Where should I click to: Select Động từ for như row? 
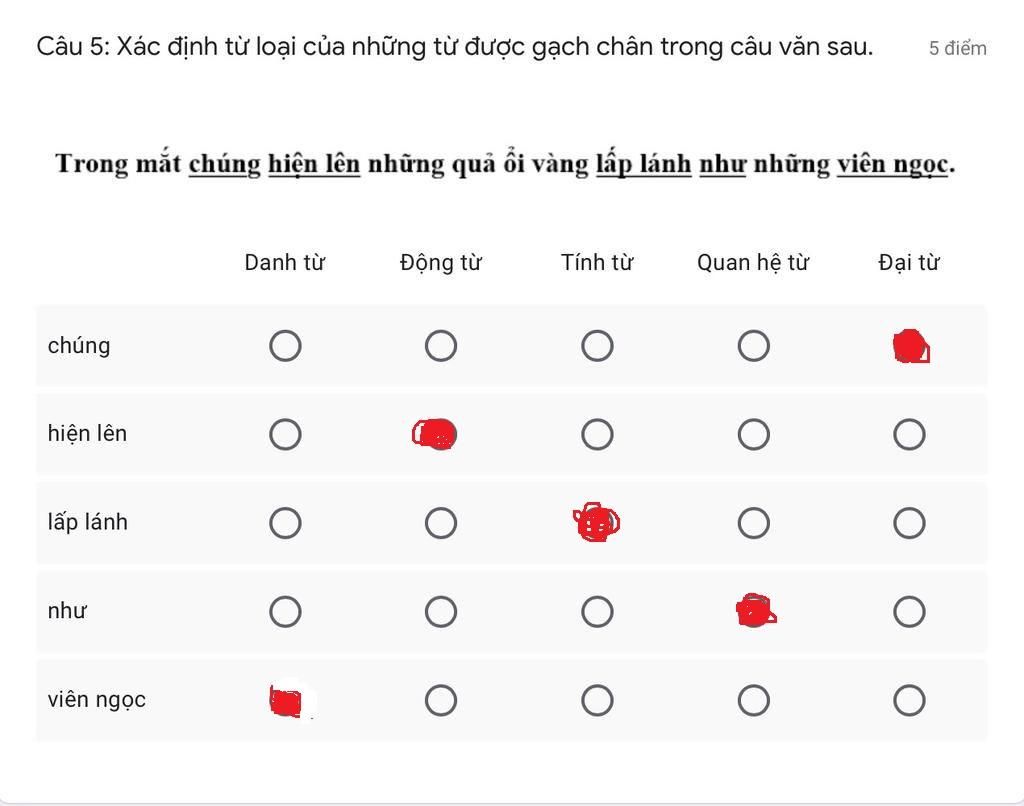(x=441, y=612)
